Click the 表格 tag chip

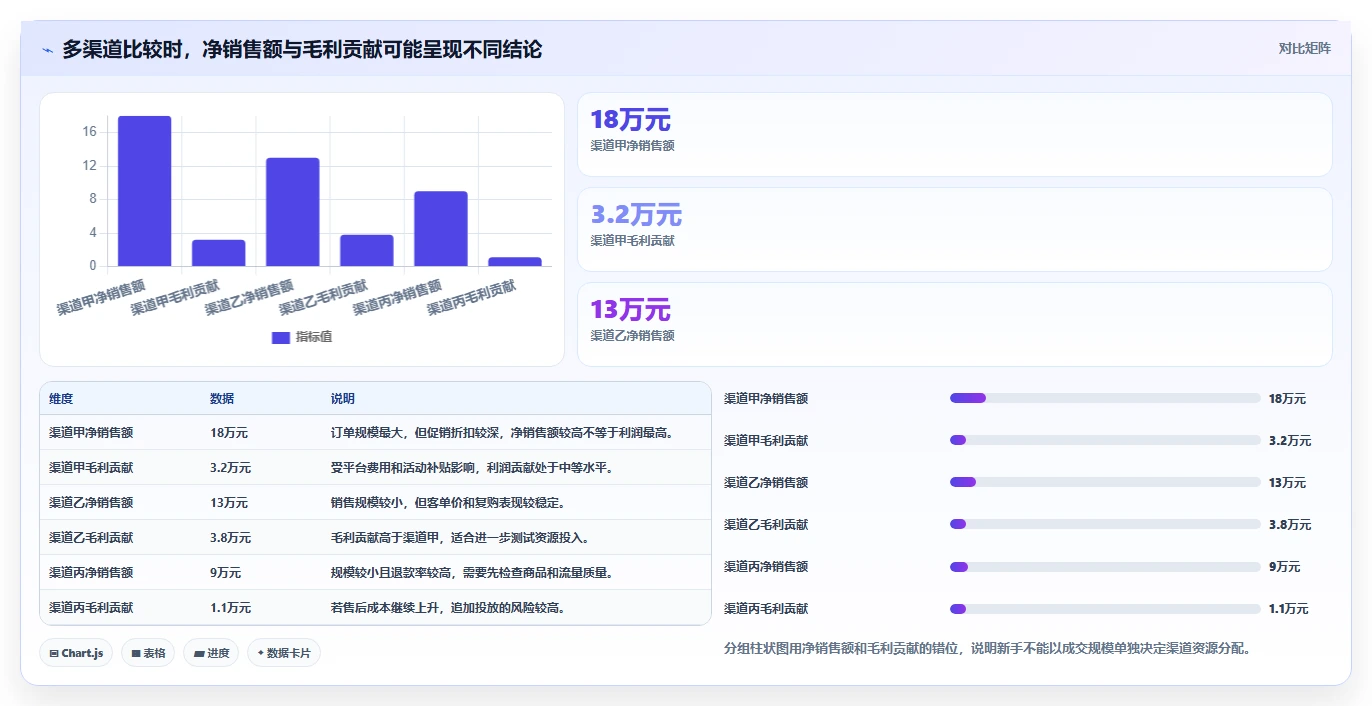148,653
